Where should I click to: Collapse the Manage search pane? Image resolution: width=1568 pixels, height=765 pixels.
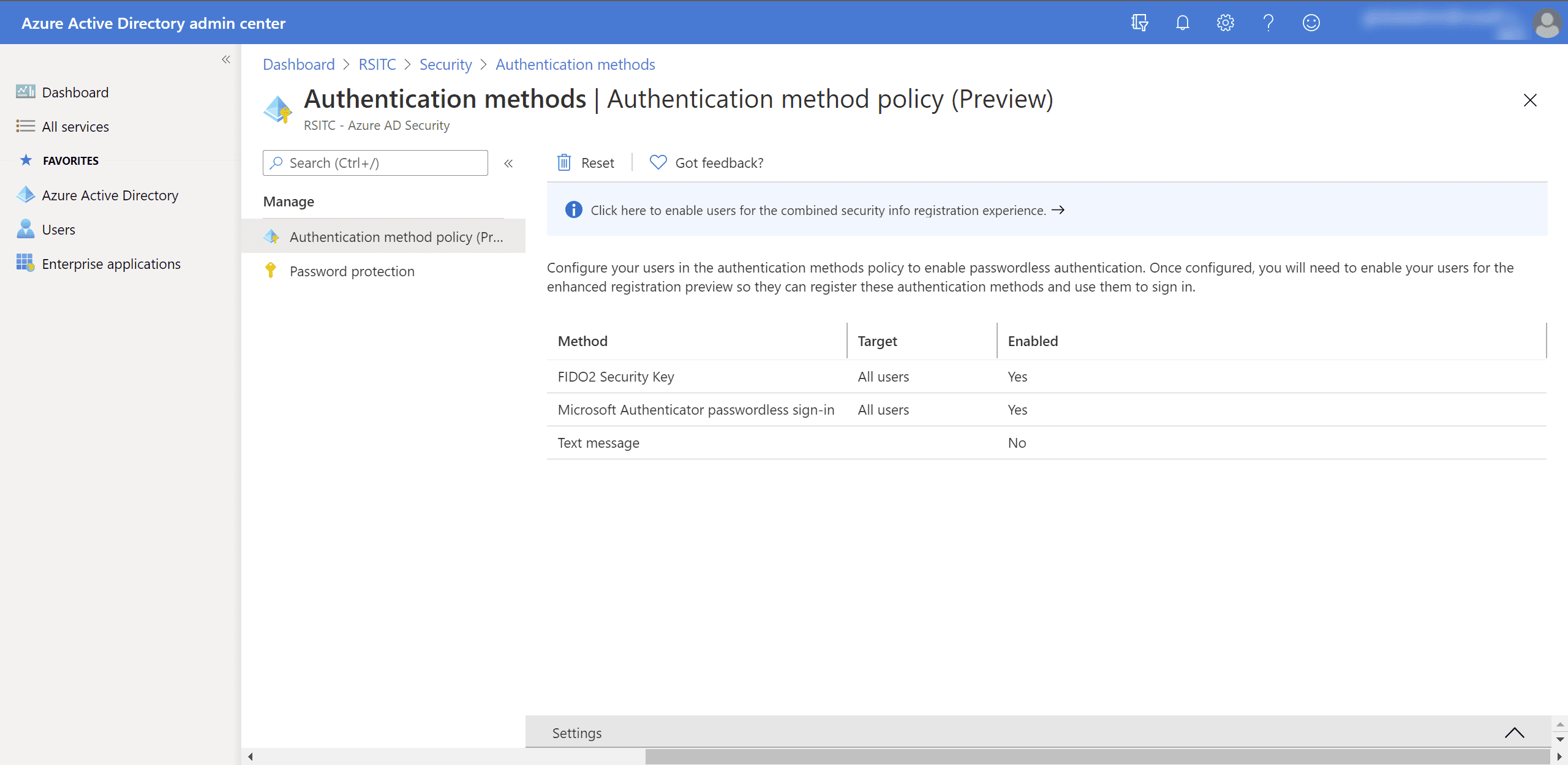[x=508, y=163]
